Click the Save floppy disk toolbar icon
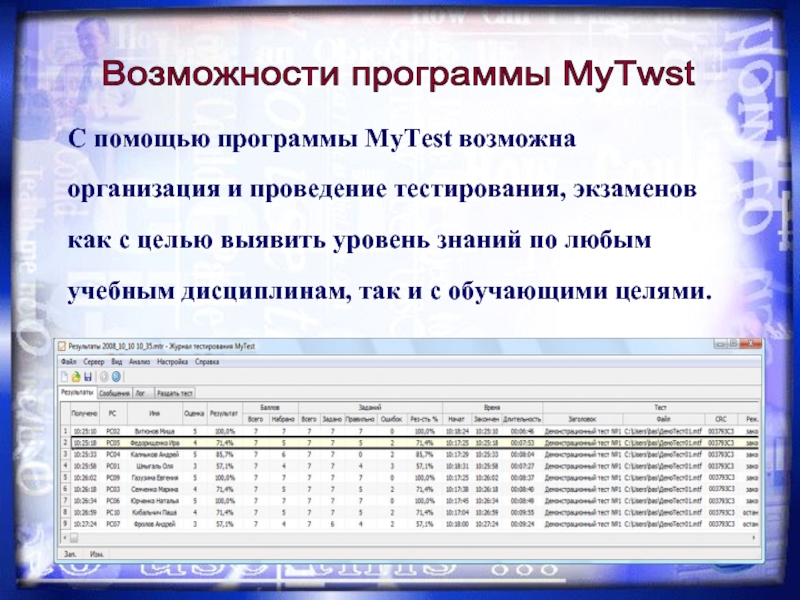The height and width of the screenshot is (600, 800). 88,377
